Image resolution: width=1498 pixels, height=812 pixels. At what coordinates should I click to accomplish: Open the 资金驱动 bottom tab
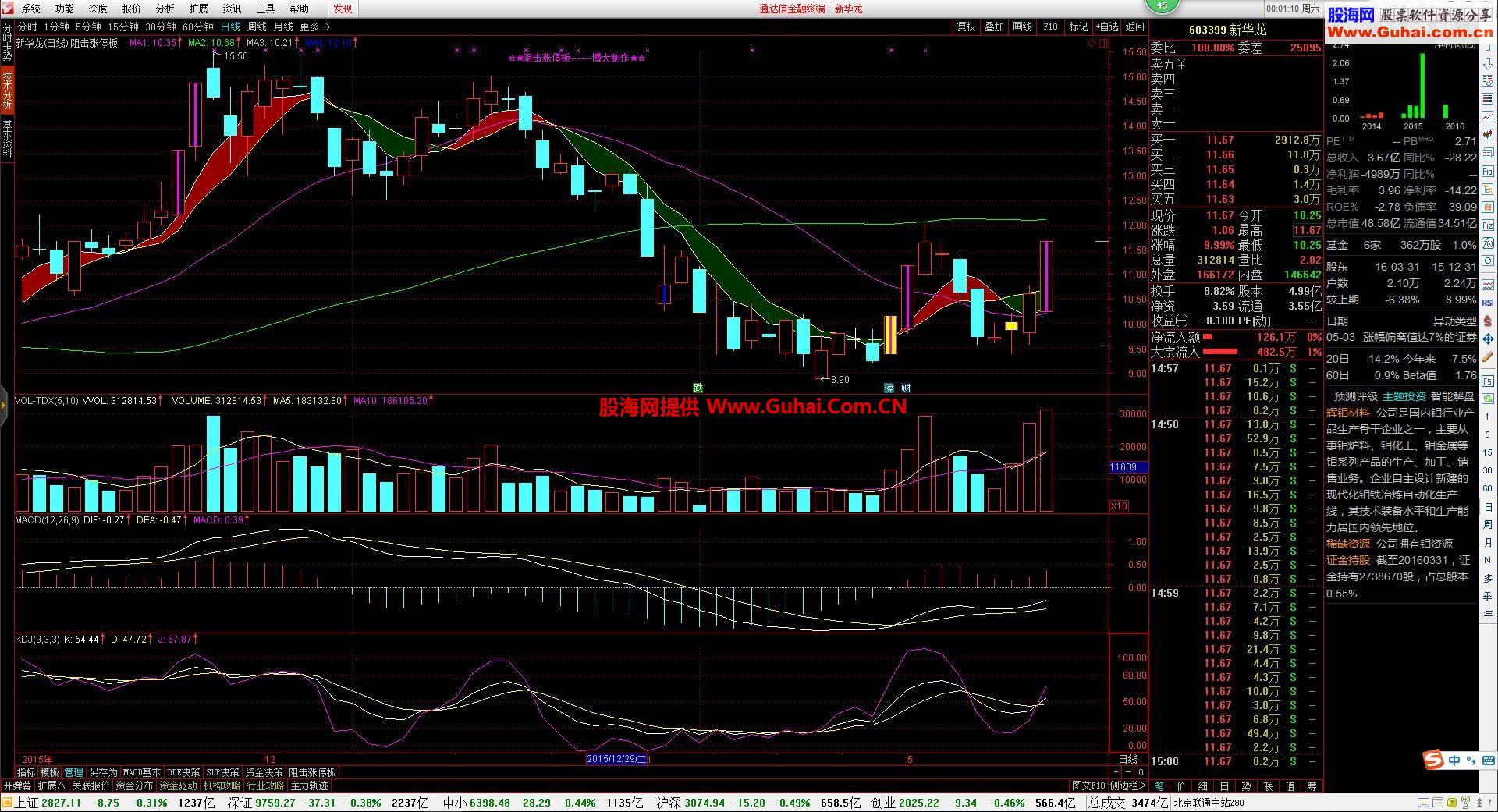click(x=178, y=785)
